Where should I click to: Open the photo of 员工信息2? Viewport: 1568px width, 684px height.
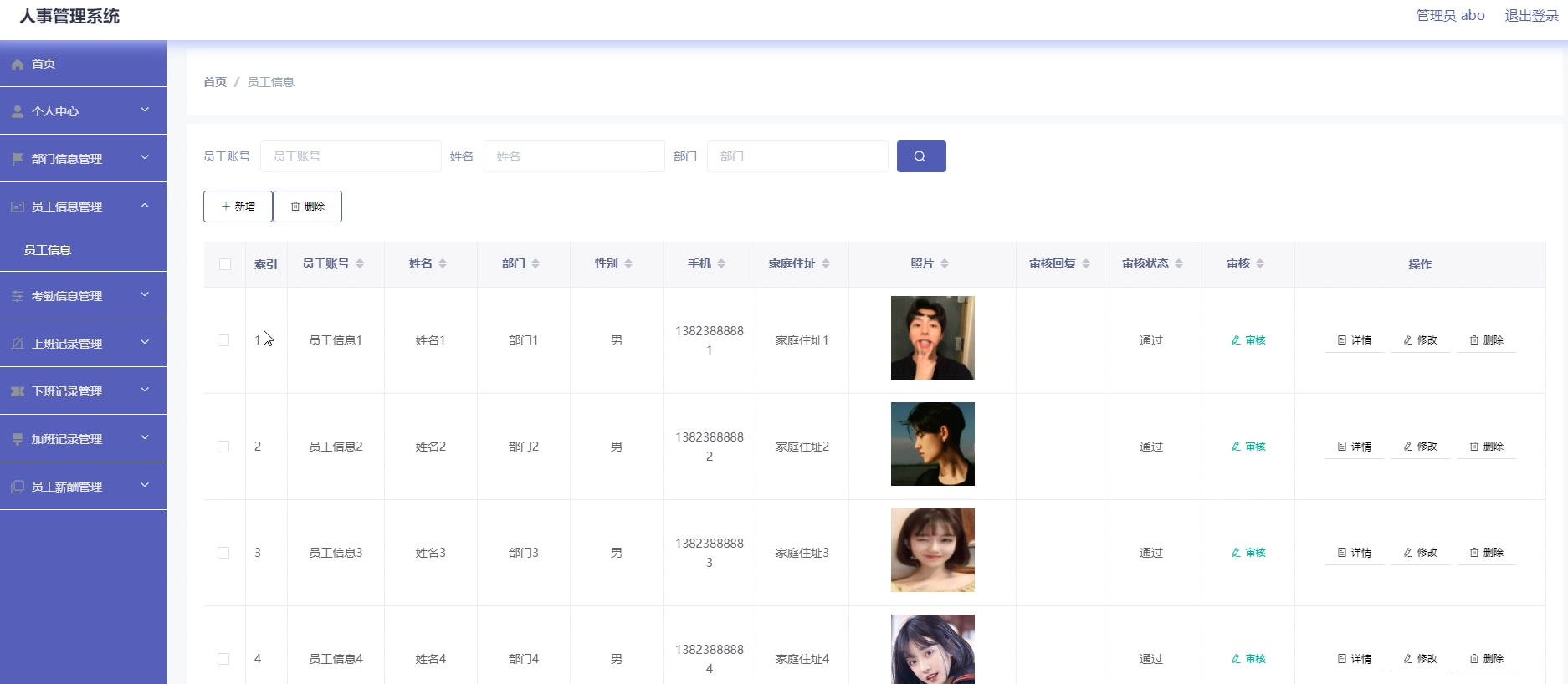point(933,444)
